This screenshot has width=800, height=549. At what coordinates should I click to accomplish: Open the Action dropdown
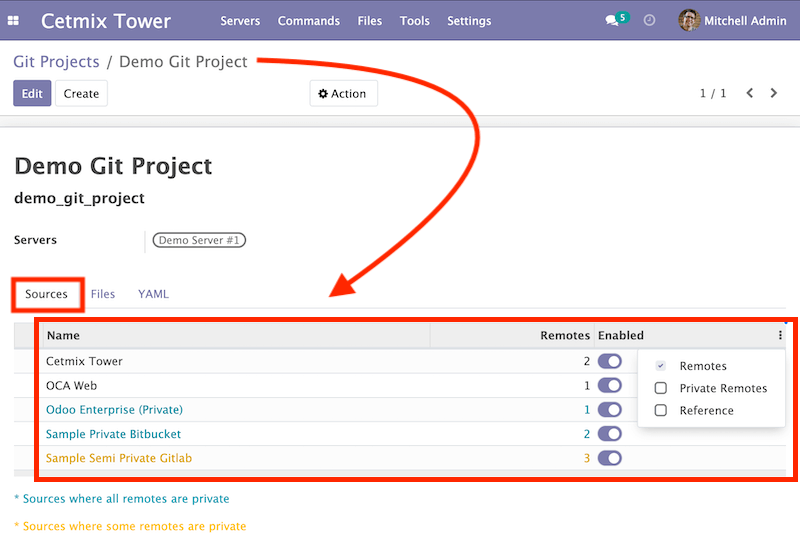343,93
